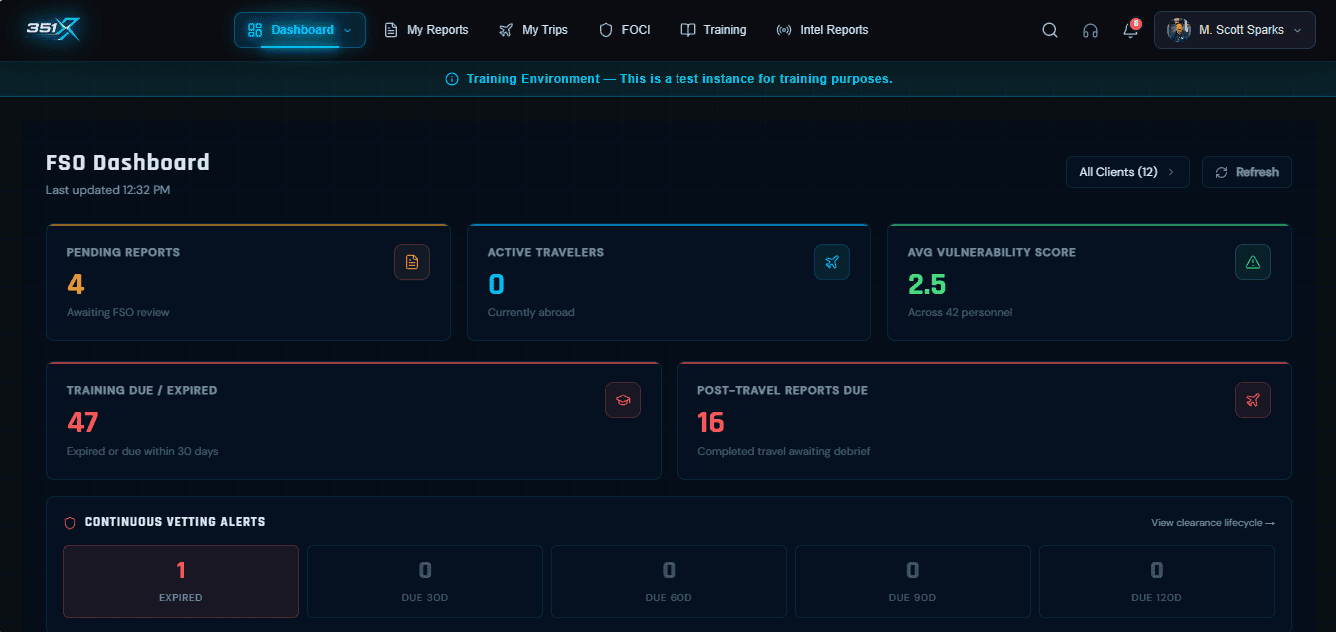Open the M. Scott Sparks user menu chevron
The width and height of the screenshot is (1336, 632).
click(1298, 30)
